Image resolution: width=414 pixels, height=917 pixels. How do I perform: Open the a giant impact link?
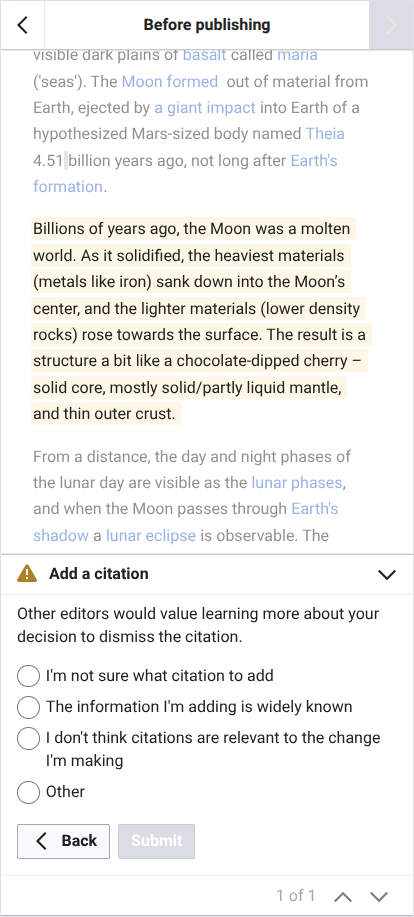coord(205,108)
